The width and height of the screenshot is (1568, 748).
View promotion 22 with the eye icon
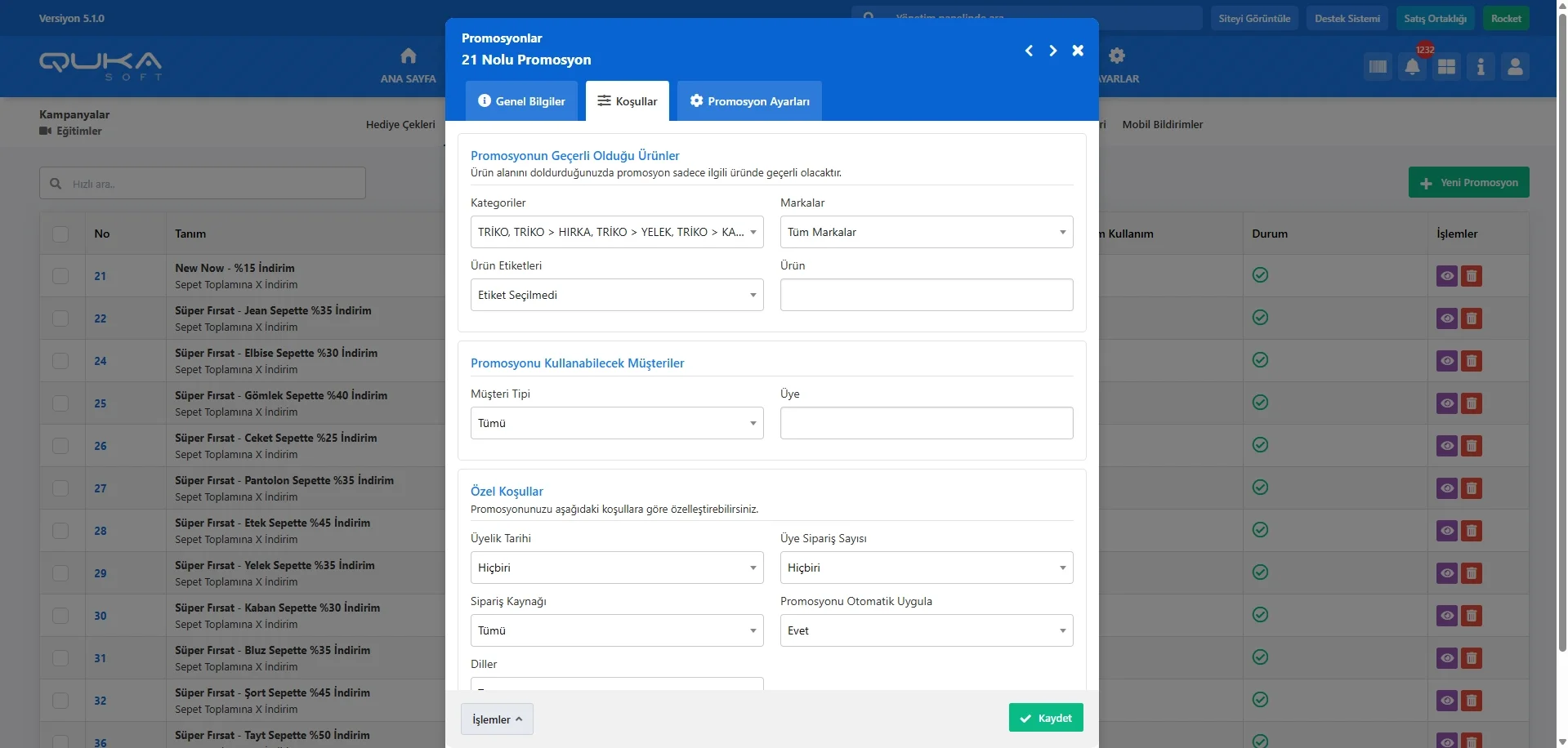coord(1446,318)
